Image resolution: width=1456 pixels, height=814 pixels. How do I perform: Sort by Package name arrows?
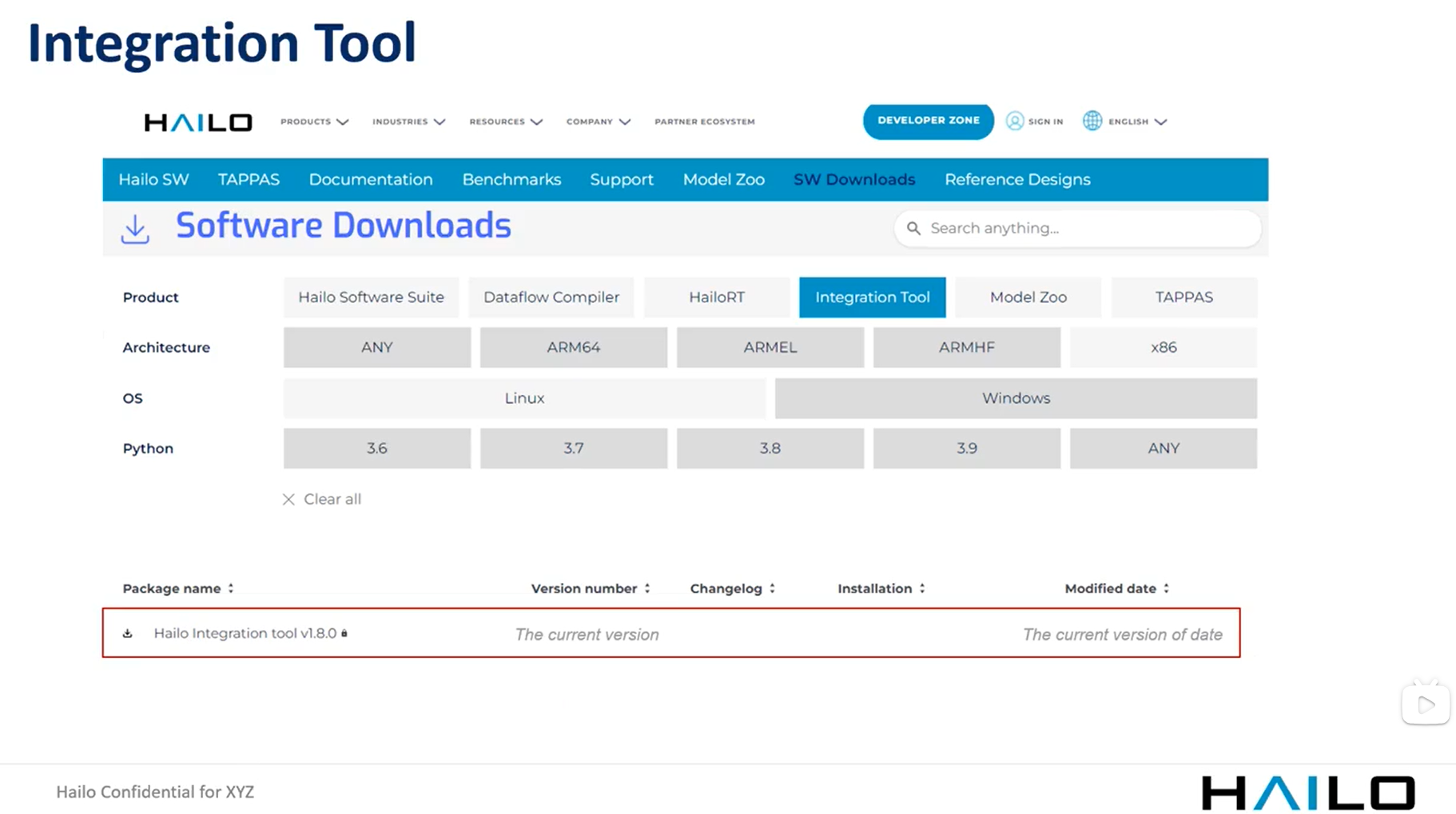tap(231, 589)
